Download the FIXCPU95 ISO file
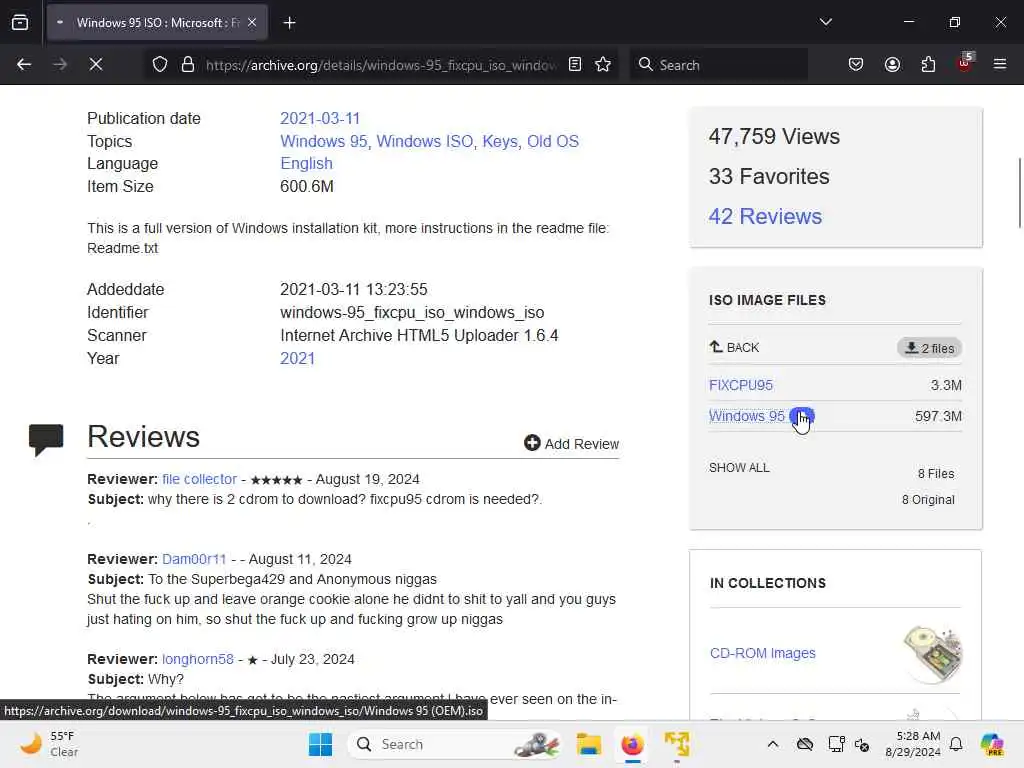Image resolution: width=1024 pixels, height=768 pixels. pos(741,385)
